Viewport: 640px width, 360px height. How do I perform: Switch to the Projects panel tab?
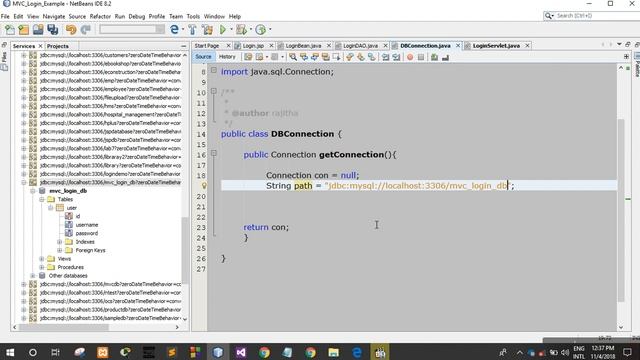point(58,46)
